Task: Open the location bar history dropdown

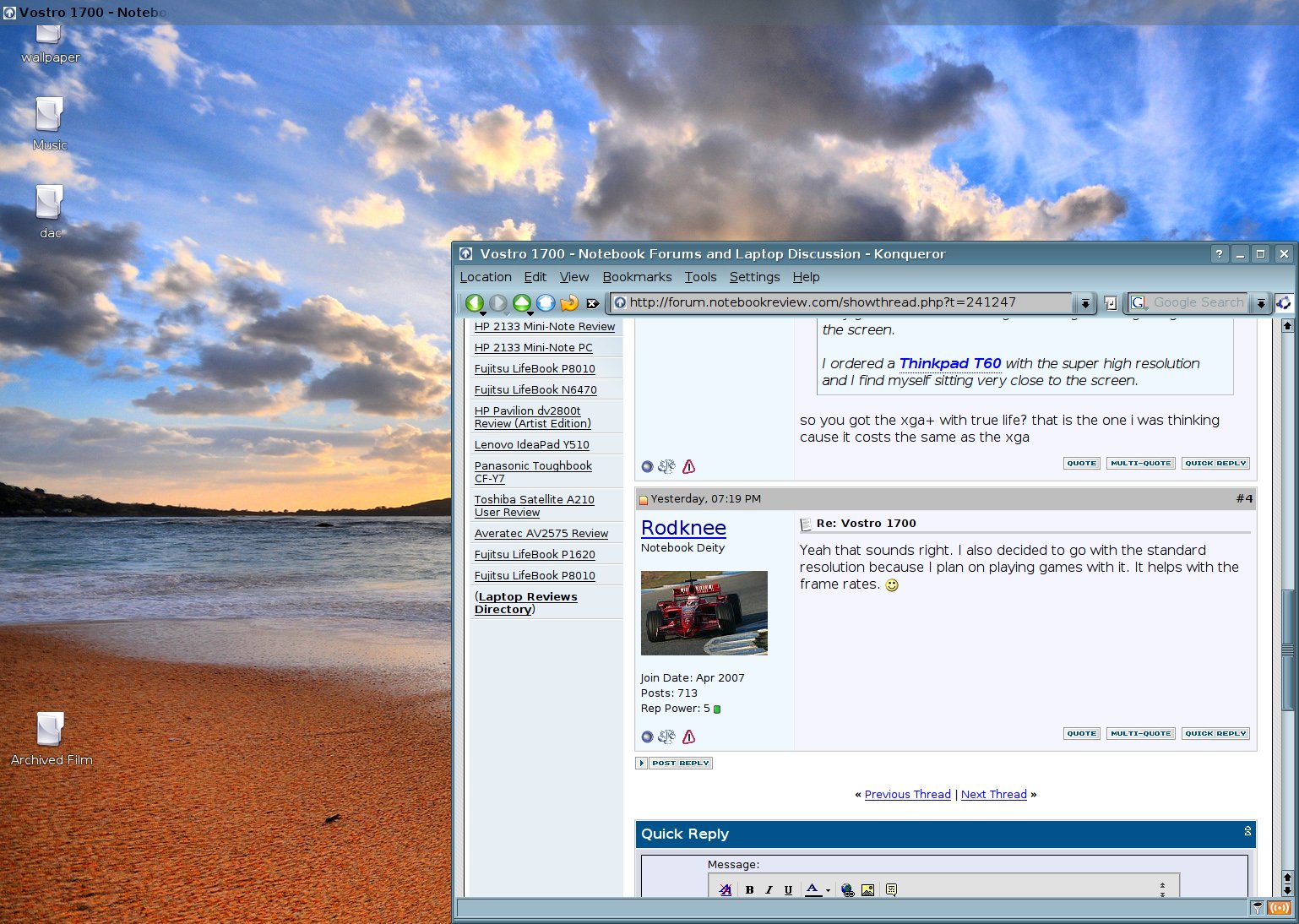Action: click(x=1085, y=303)
